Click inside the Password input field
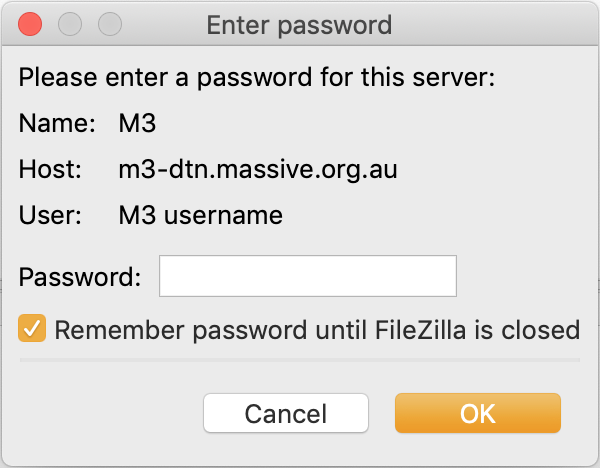The image size is (600, 468). click(308, 276)
